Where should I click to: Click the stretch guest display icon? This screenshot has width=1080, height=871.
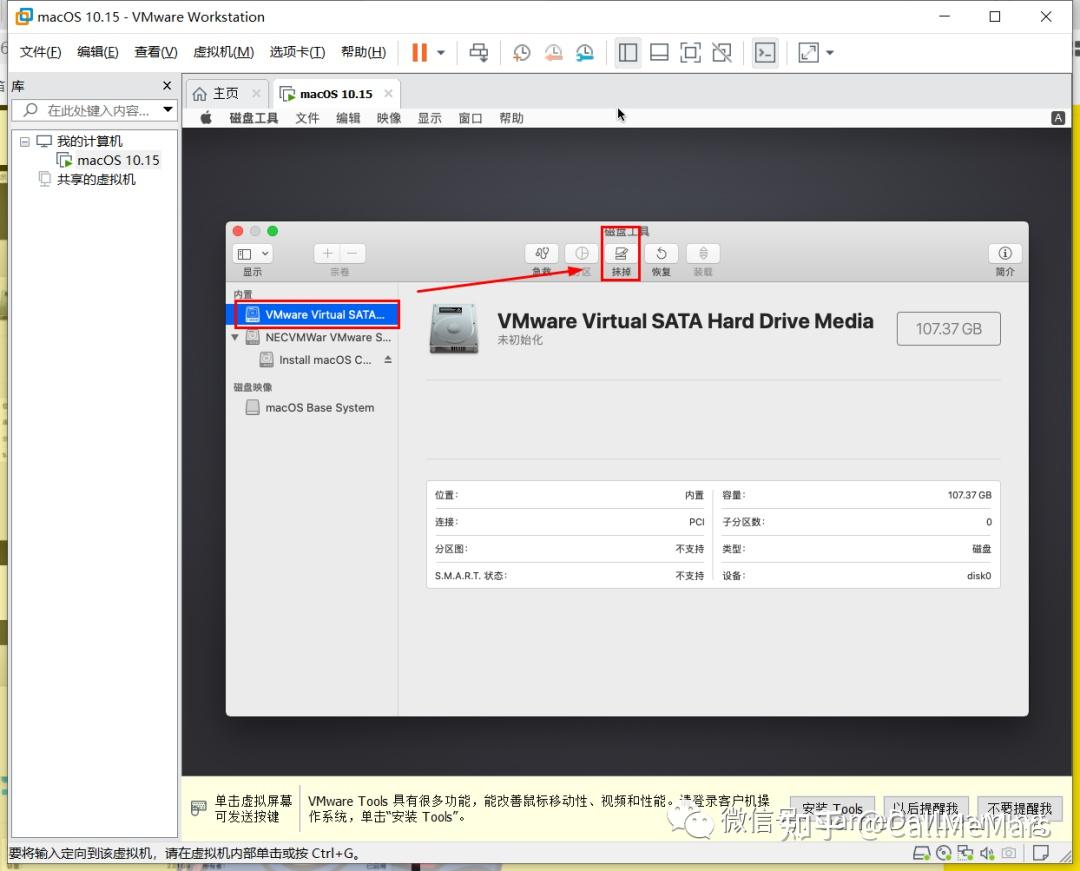coord(808,52)
